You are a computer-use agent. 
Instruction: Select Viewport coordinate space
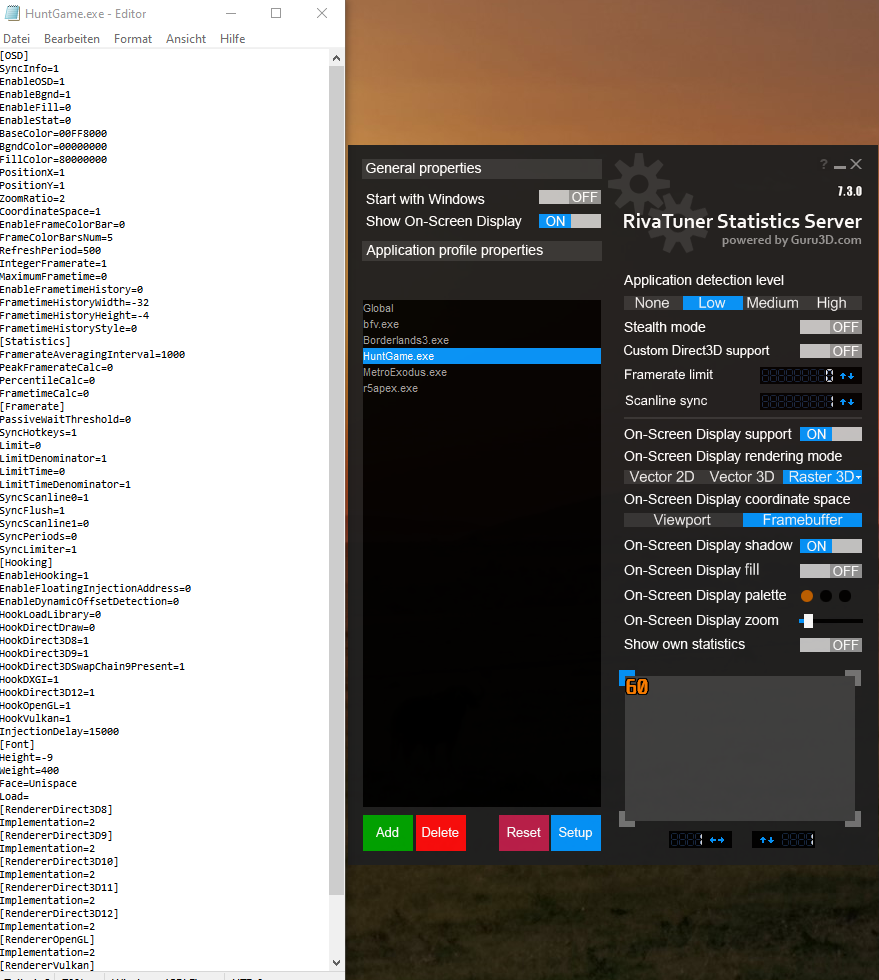682,520
